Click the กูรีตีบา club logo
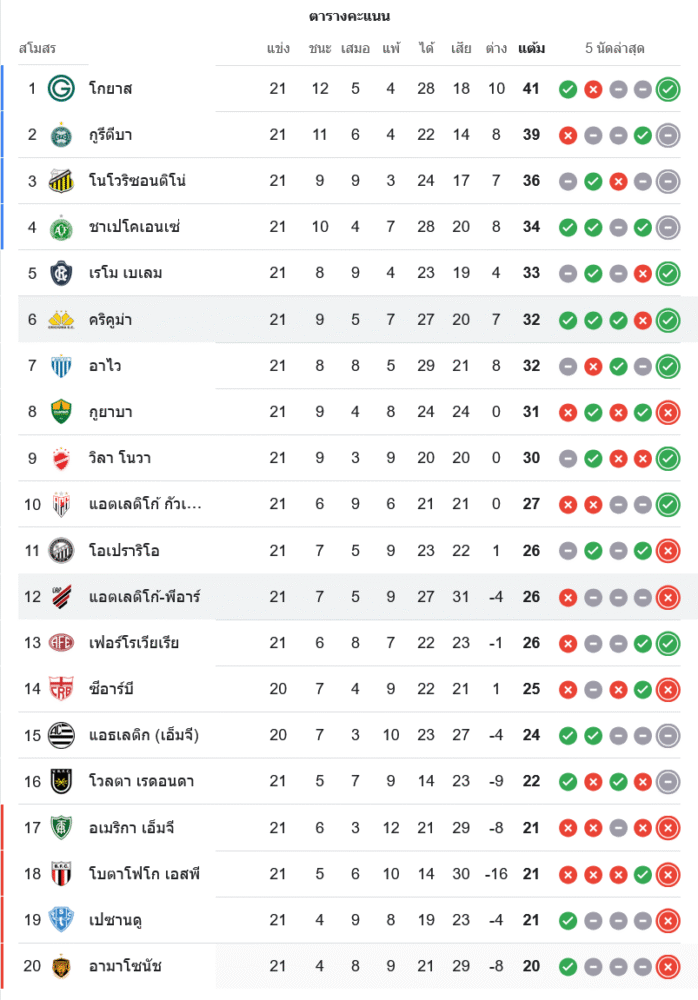 (62, 135)
